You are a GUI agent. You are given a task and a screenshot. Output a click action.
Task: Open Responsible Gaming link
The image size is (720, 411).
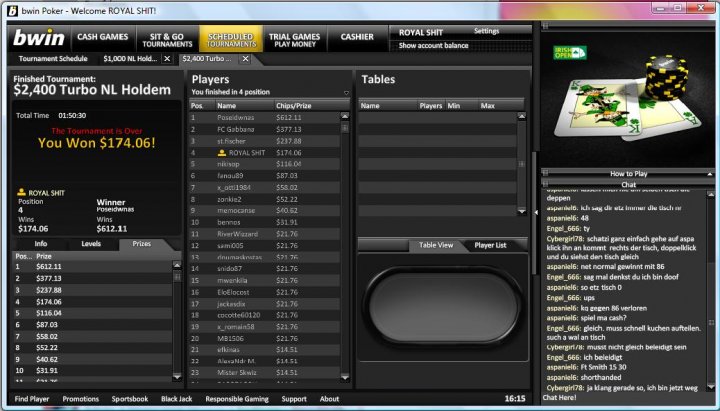tap(237, 399)
